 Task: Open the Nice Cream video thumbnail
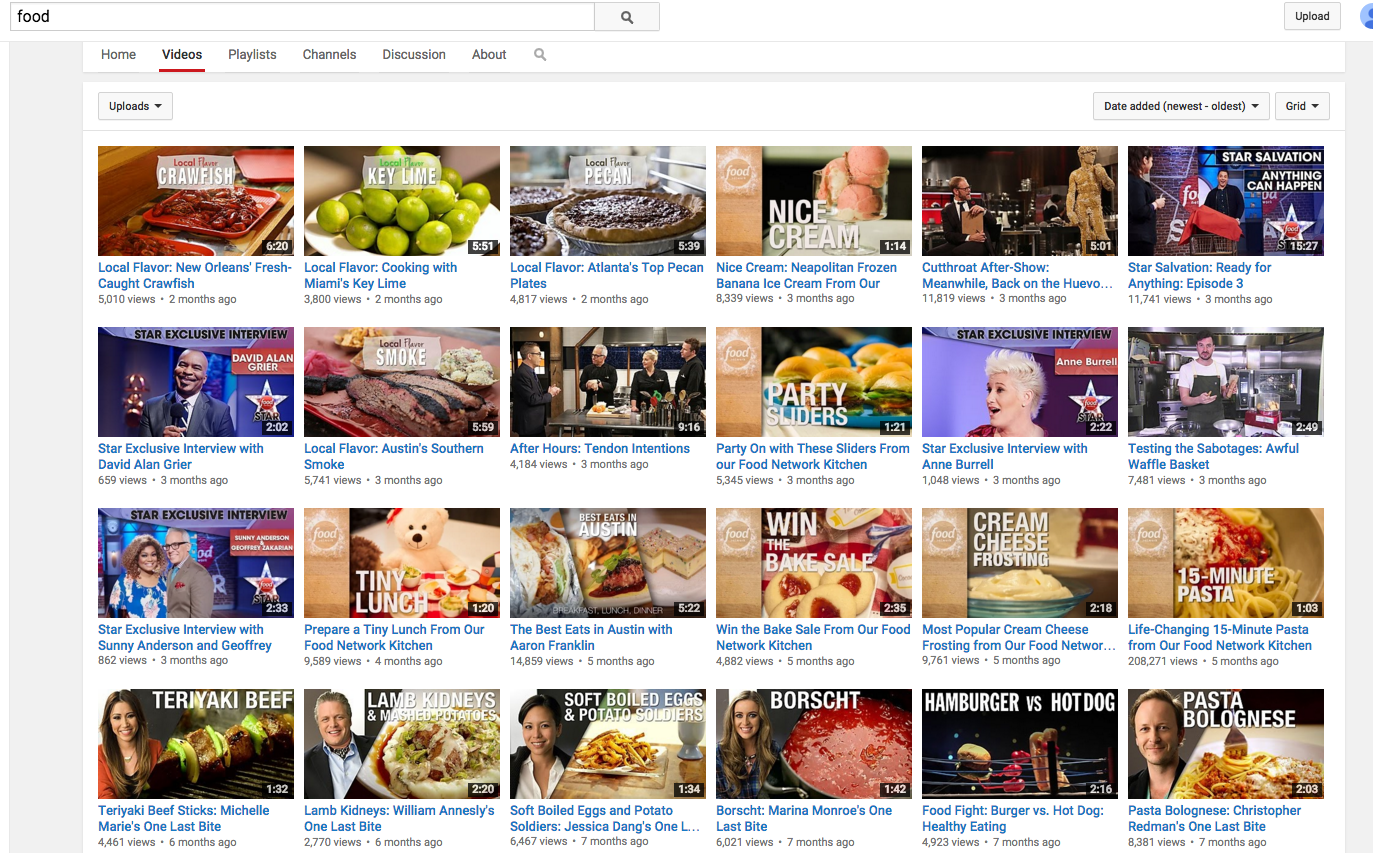tap(814, 201)
